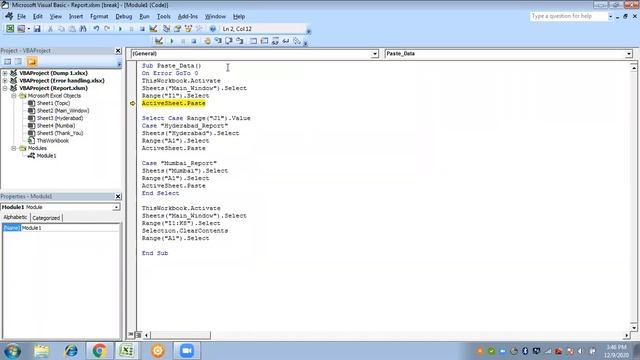Close the Properties panel

[x=118, y=196]
